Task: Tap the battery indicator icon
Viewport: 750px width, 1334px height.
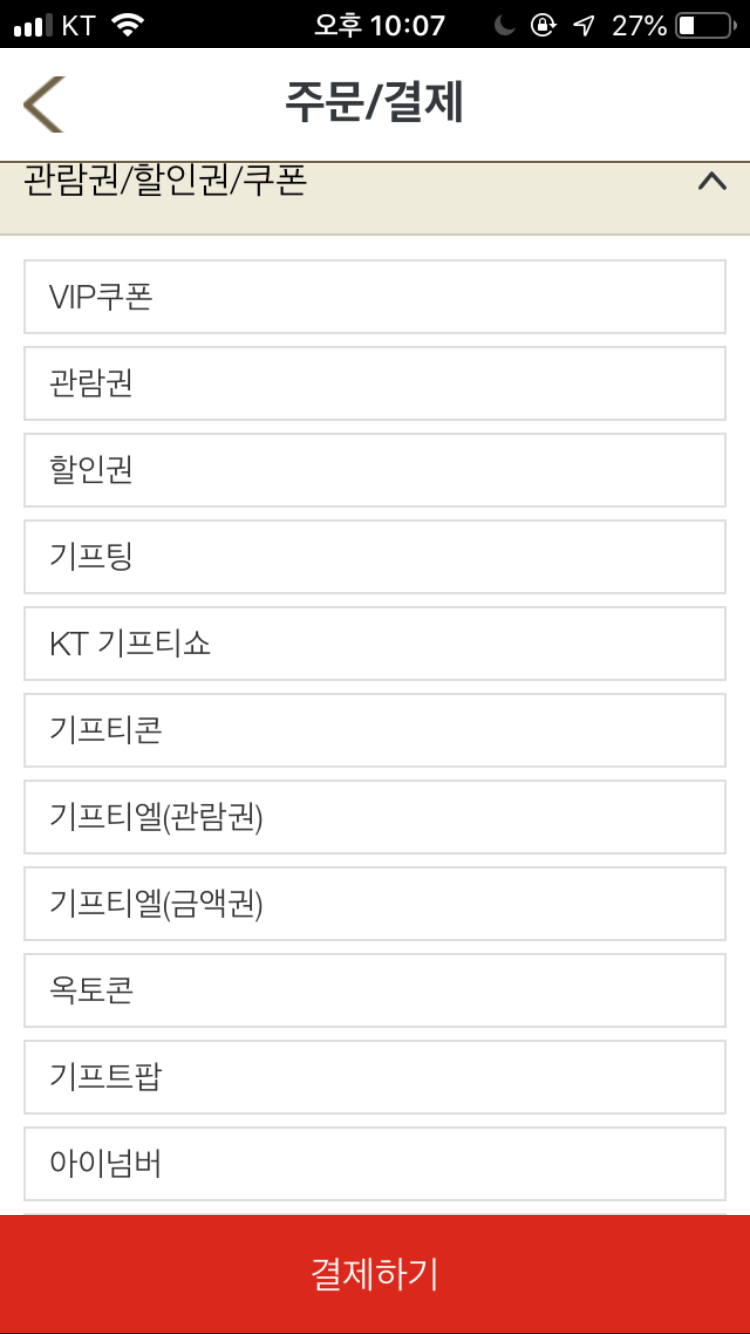Action: pos(704,25)
